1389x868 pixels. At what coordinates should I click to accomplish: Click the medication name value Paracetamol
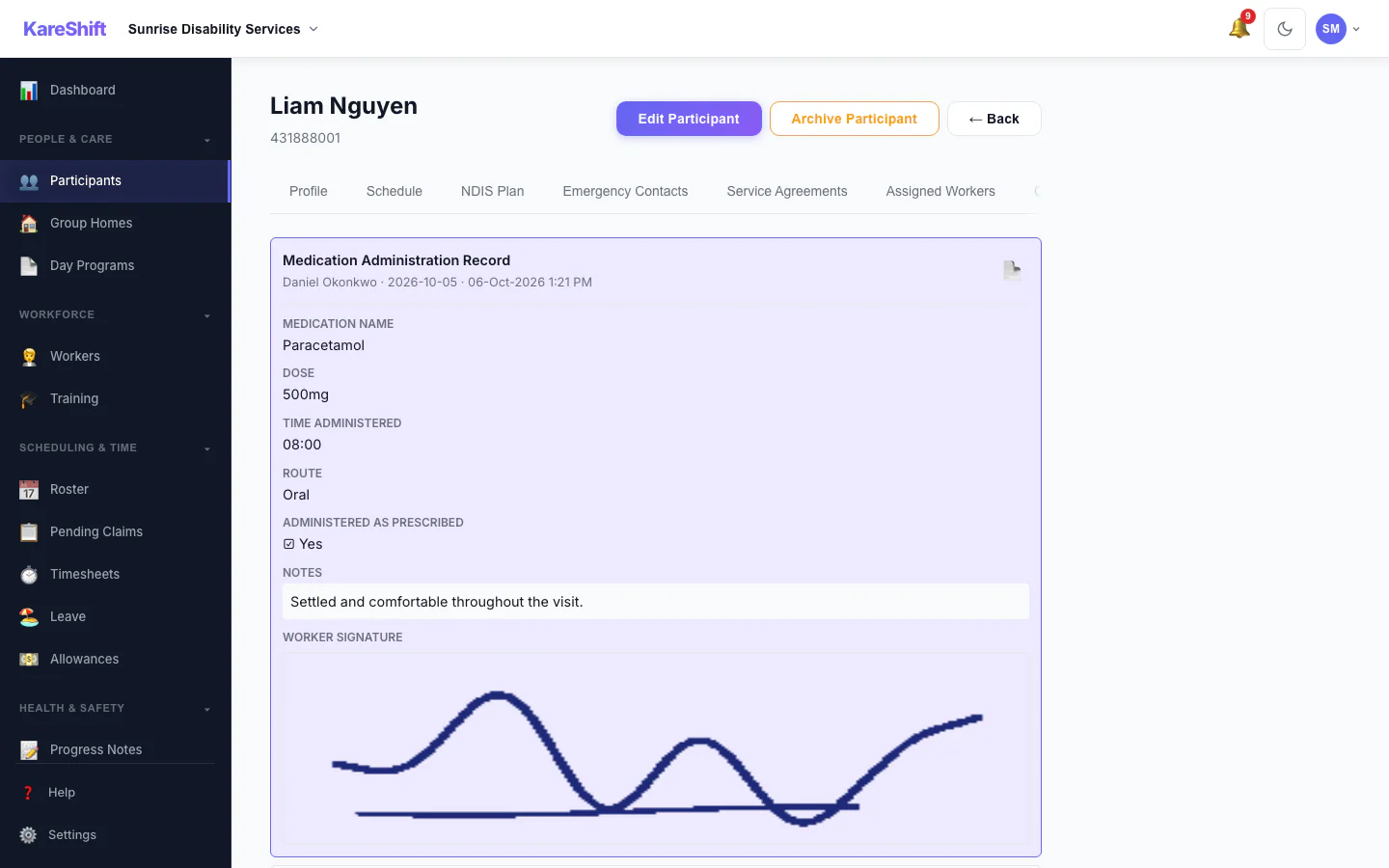click(x=323, y=345)
